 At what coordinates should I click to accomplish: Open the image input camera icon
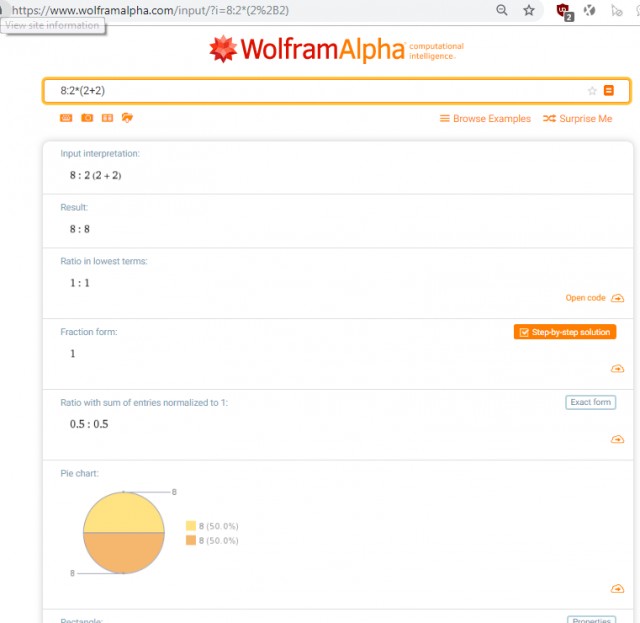pyautogui.click(x=87, y=118)
